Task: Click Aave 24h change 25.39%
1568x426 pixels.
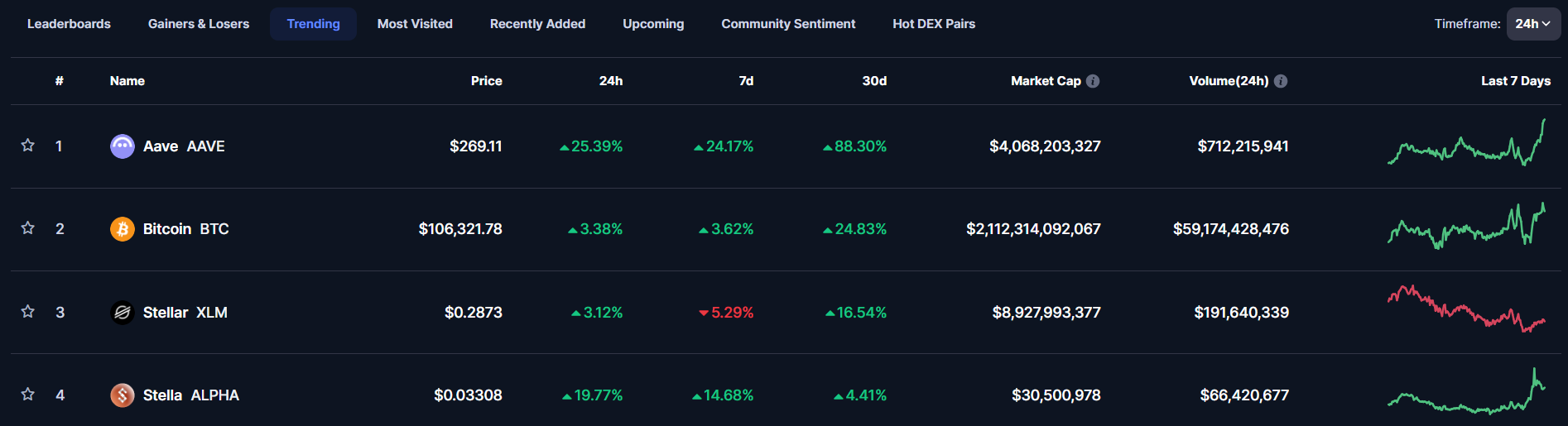Action: click(591, 146)
